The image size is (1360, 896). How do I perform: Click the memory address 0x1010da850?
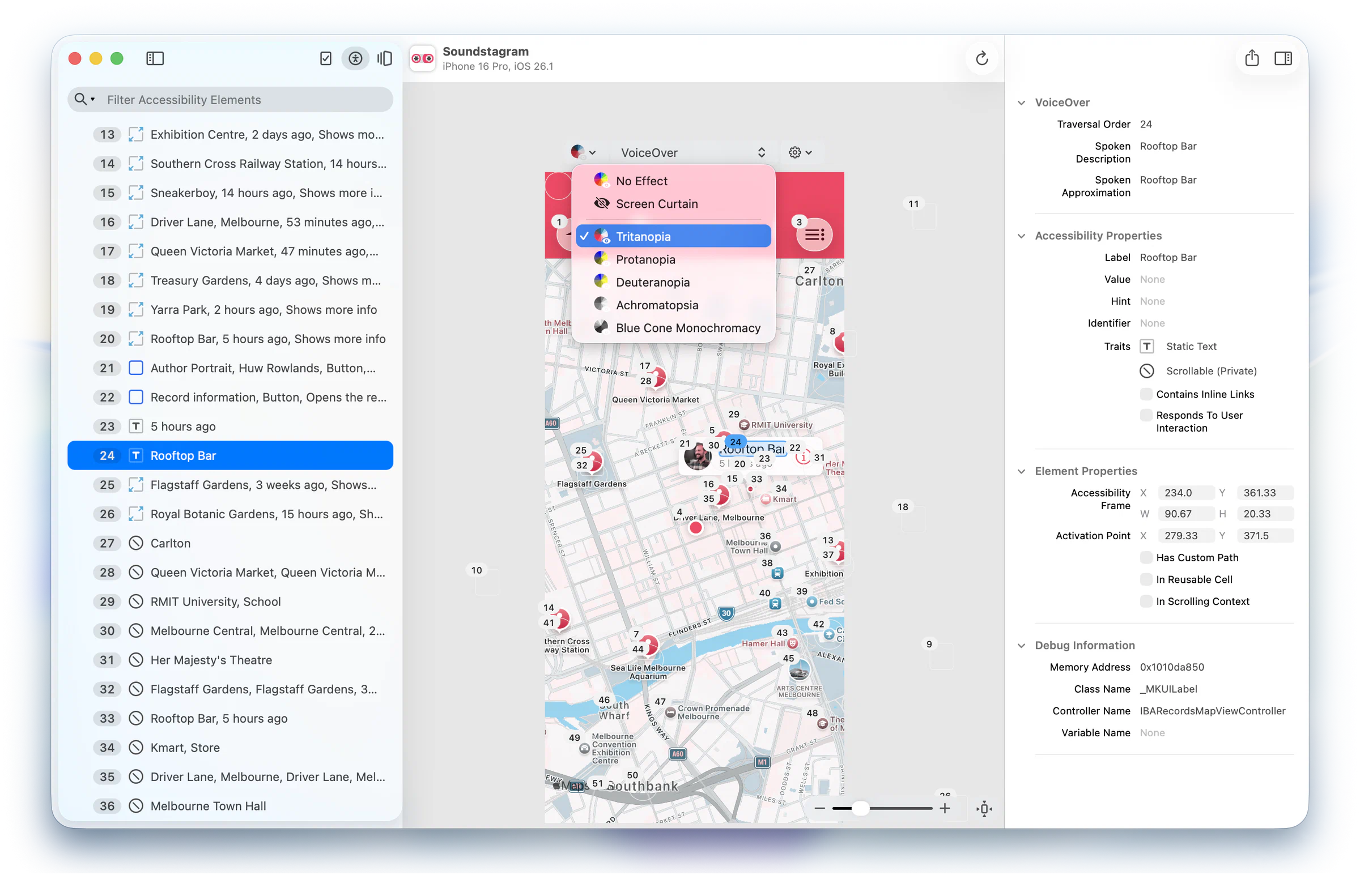click(1171, 667)
